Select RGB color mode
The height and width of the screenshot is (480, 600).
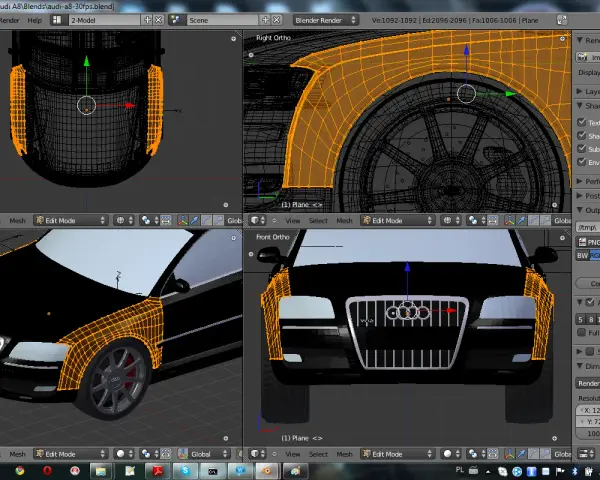point(595,255)
